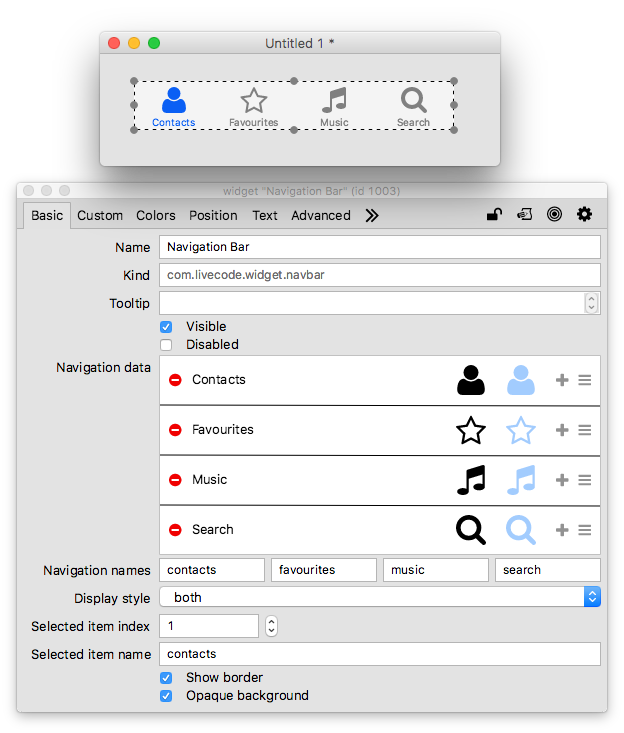Image resolution: width=624 pixels, height=733 pixels.
Task: Click the black star icon for Favourites
Action: click(x=471, y=430)
